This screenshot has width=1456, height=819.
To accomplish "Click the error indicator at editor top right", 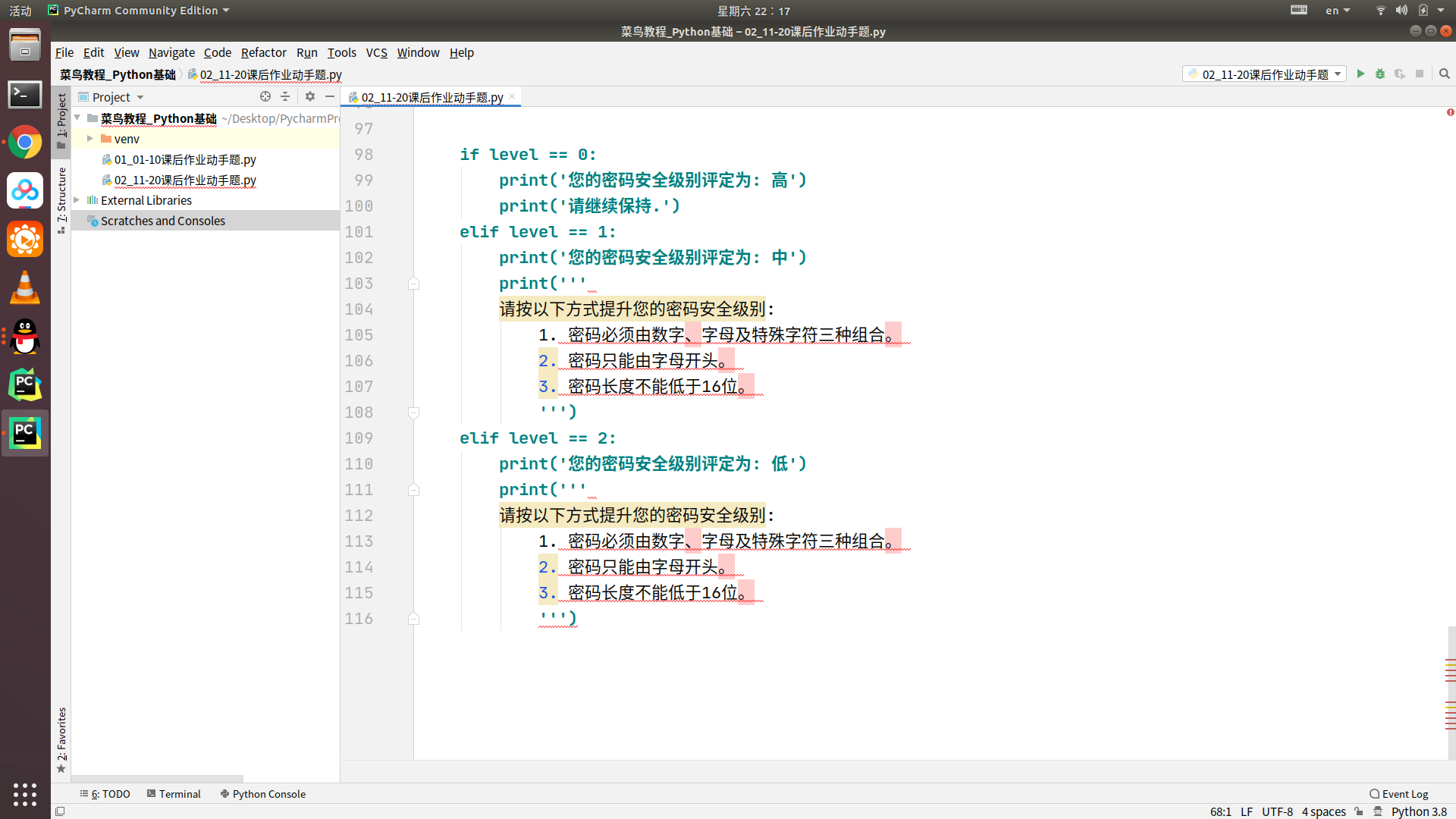I will [x=1451, y=112].
